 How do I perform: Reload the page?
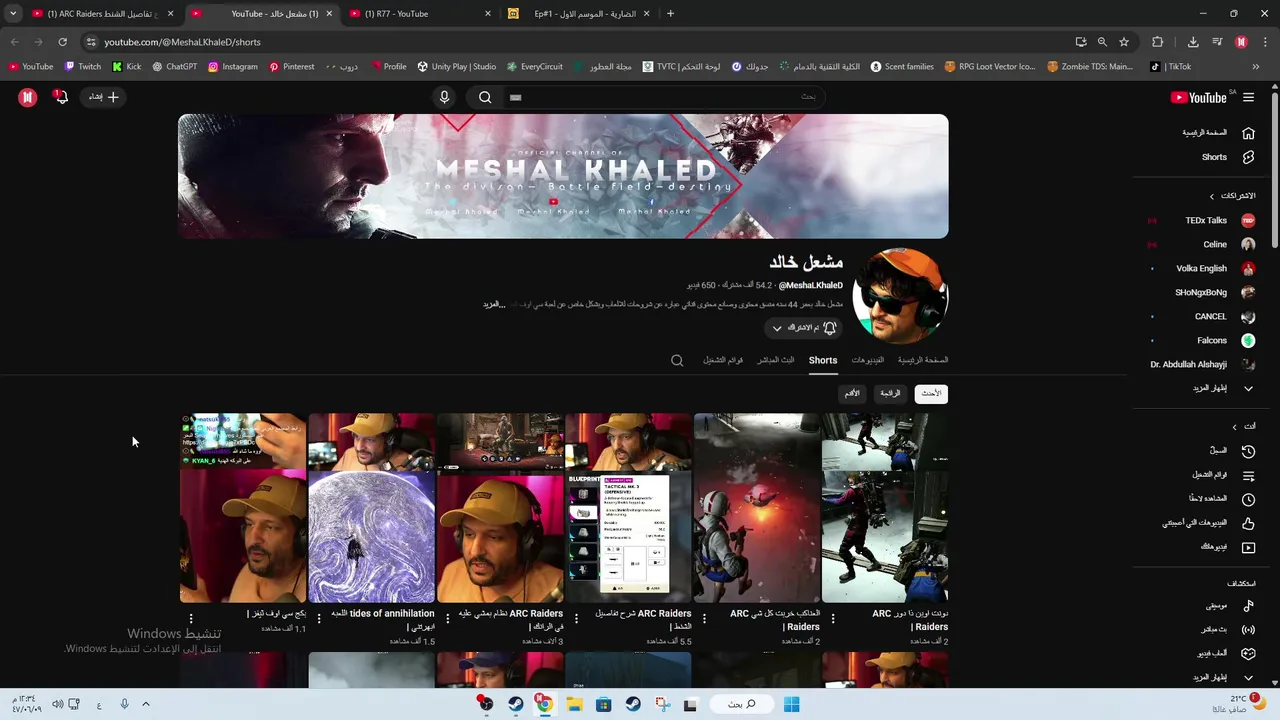tap(62, 42)
